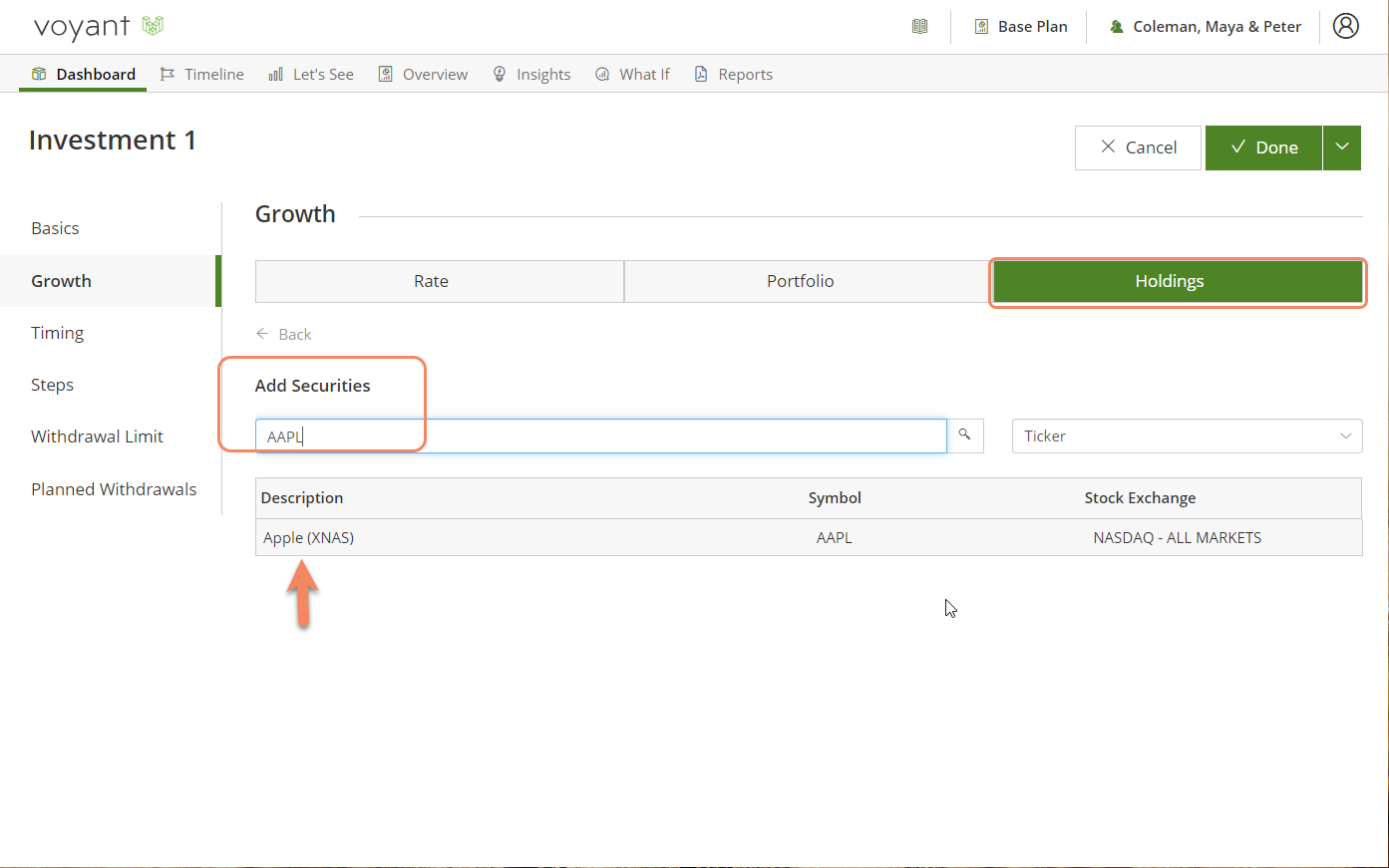
Task: Click the Voyant logo
Action: click(98, 27)
